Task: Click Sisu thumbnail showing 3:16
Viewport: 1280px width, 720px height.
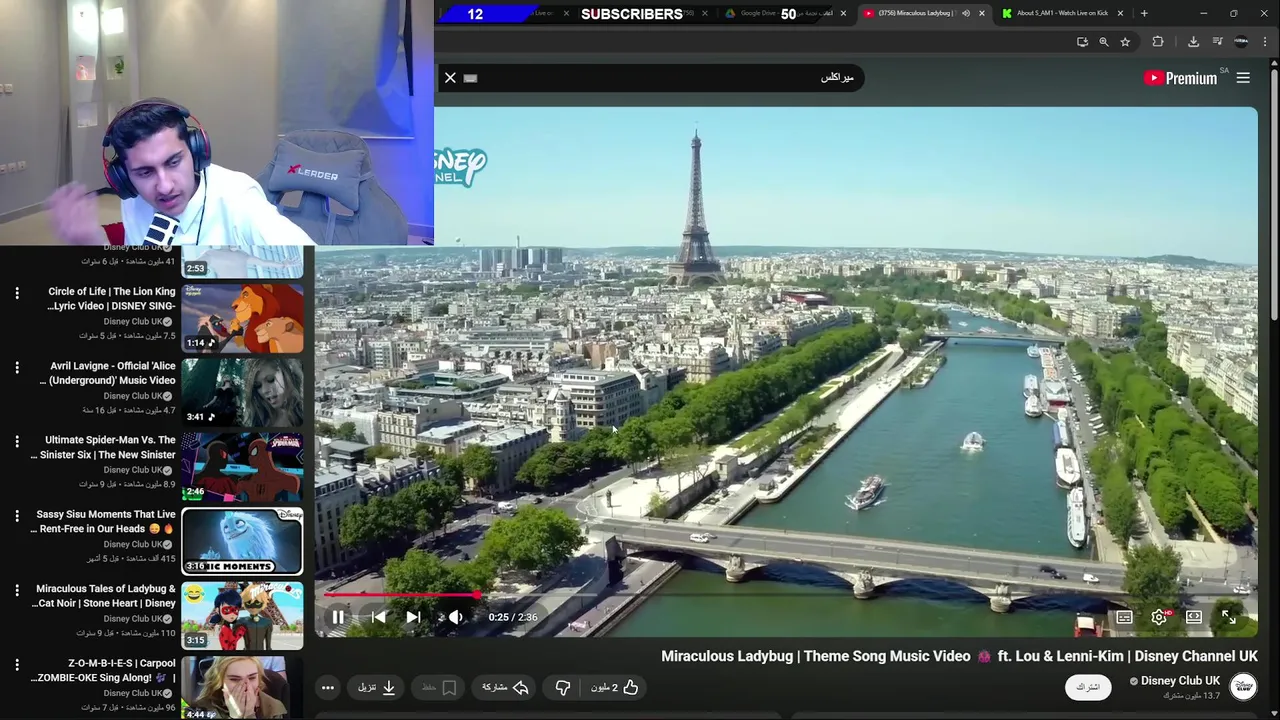Action: click(x=242, y=541)
